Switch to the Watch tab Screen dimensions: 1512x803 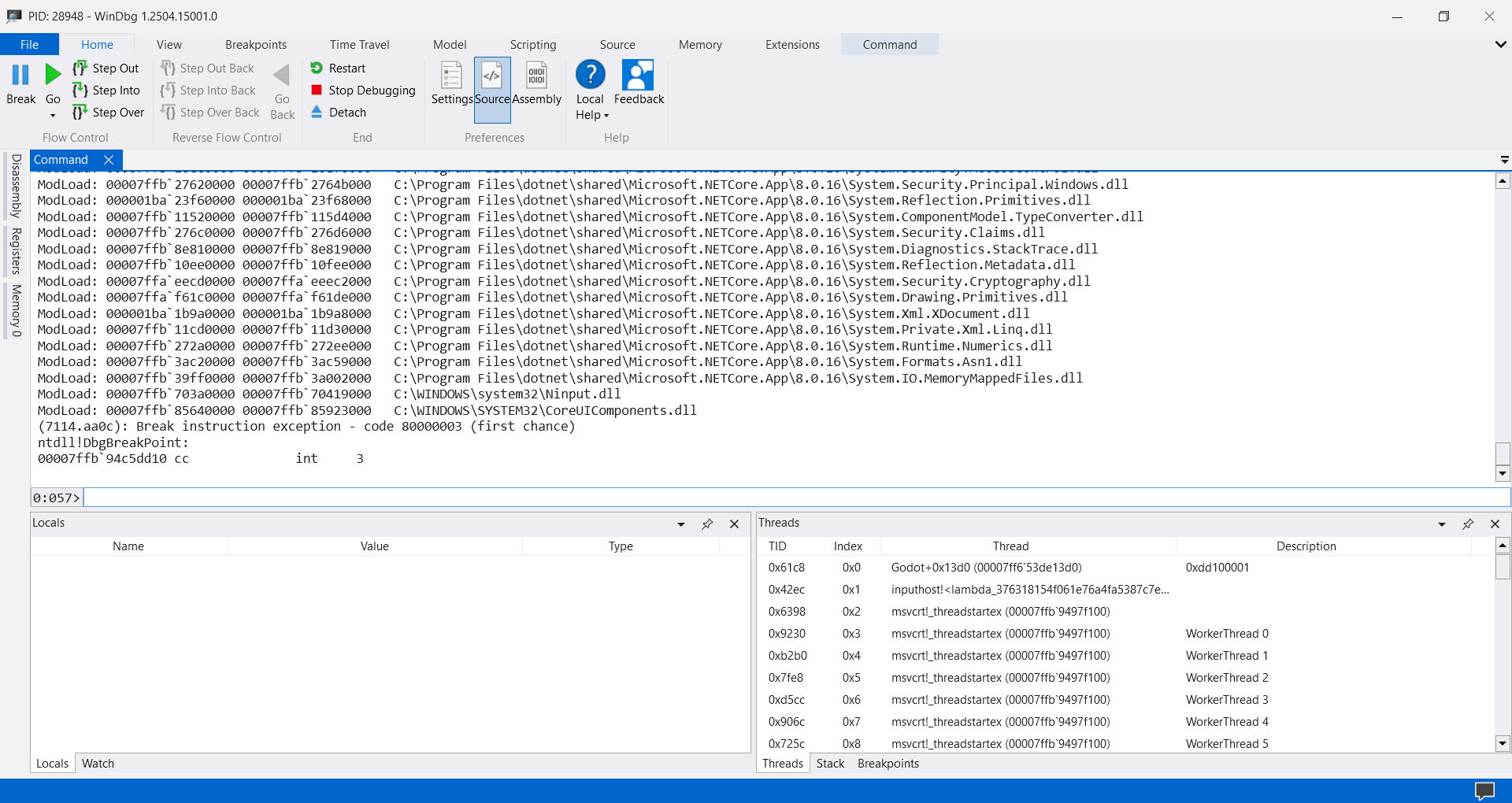click(98, 764)
